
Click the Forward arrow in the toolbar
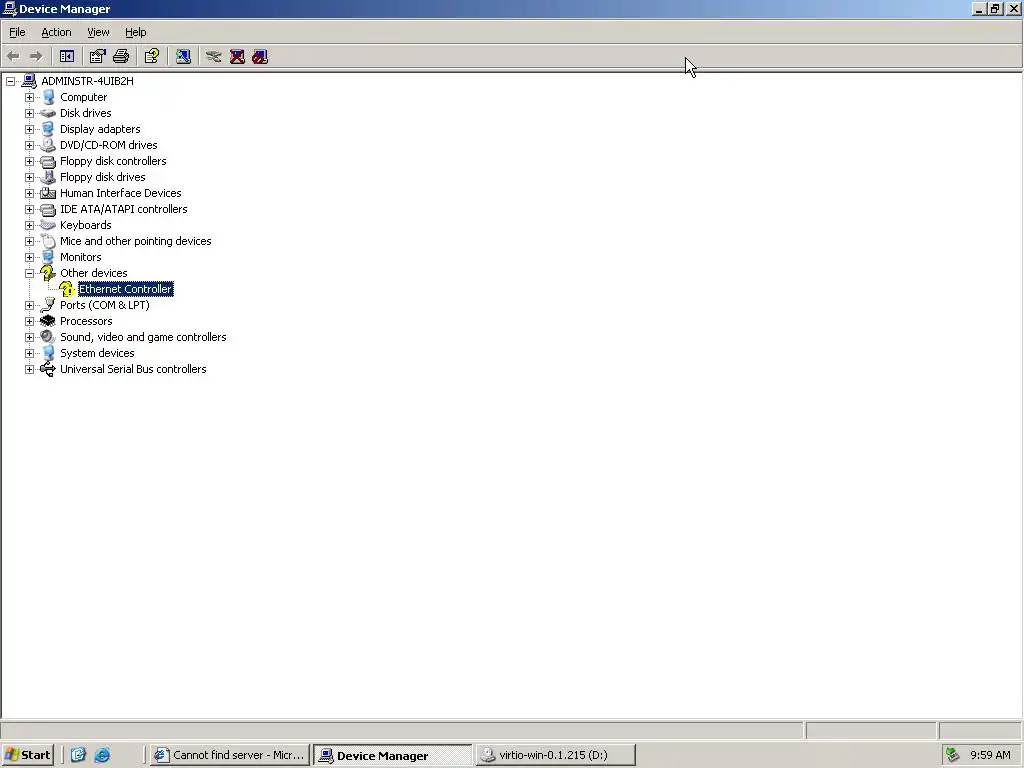pos(36,57)
